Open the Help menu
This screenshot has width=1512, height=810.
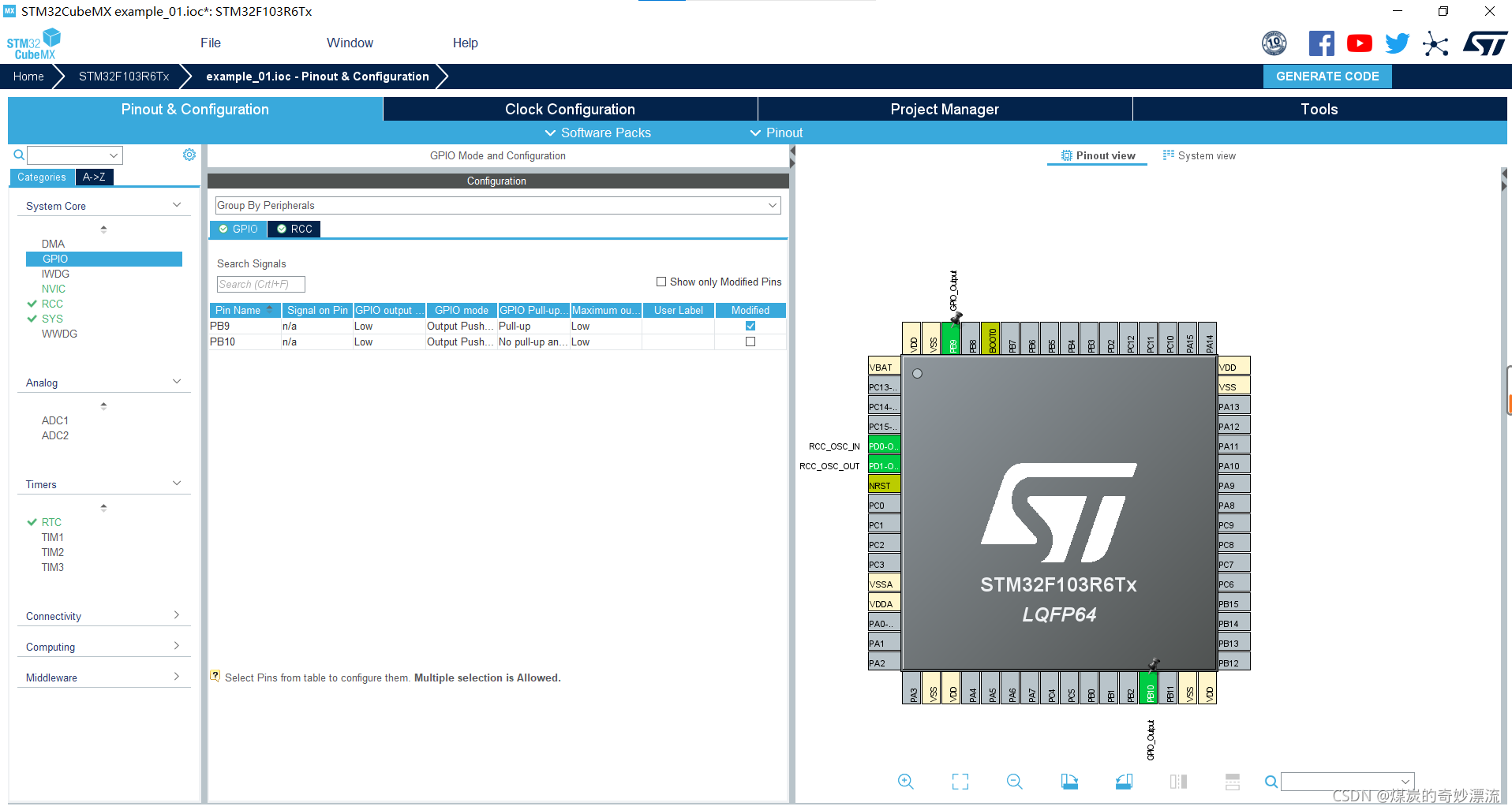(x=465, y=43)
